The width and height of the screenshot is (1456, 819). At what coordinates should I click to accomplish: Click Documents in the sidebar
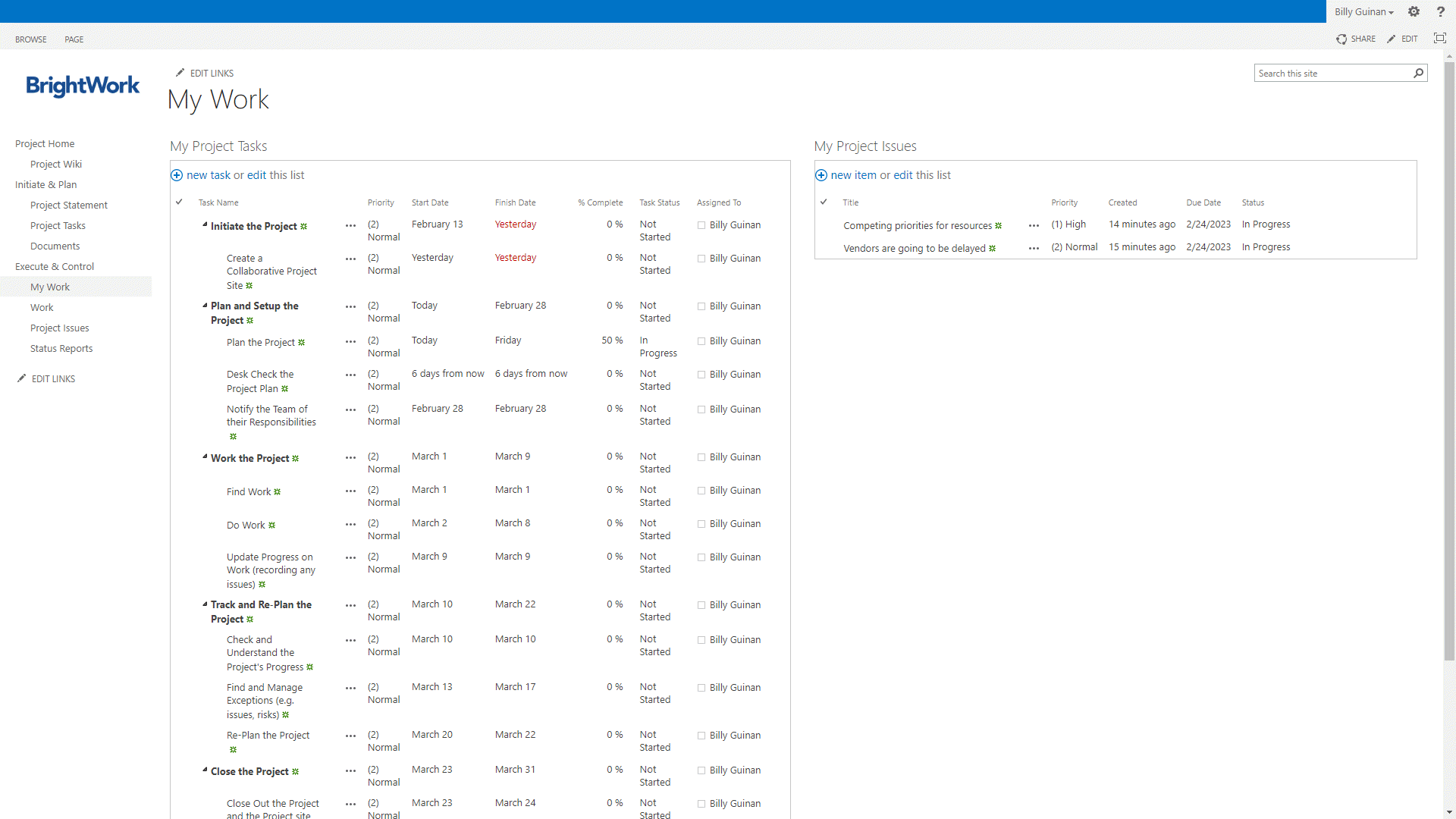click(x=55, y=246)
